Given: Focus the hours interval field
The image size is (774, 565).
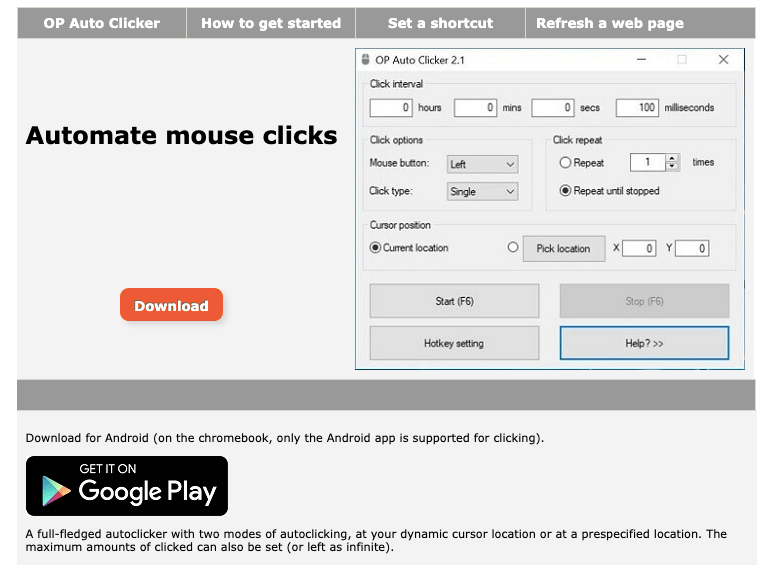Looking at the screenshot, I should (391, 108).
